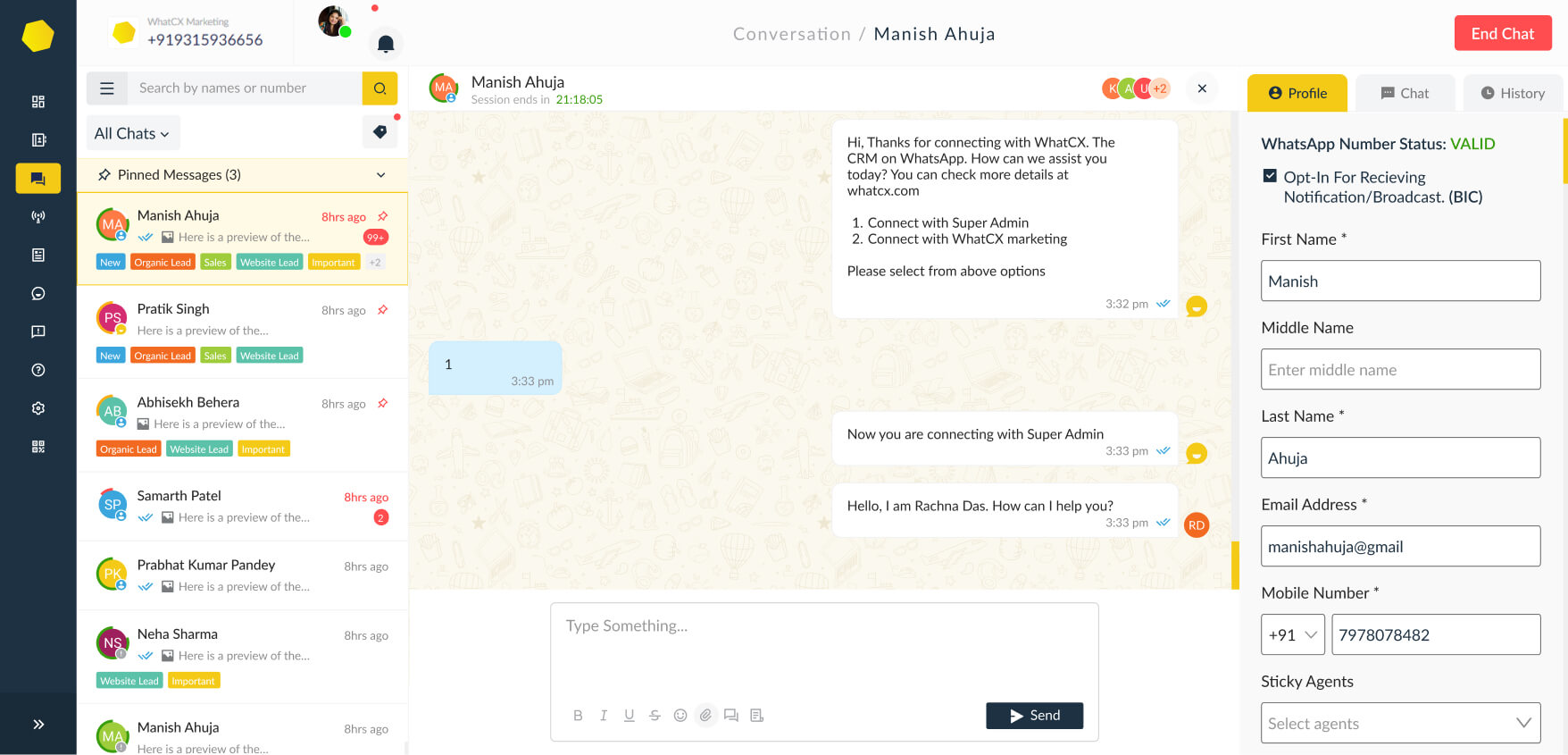Open the notifications bell
Screen dimensions: 1568x755
click(386, 44)
